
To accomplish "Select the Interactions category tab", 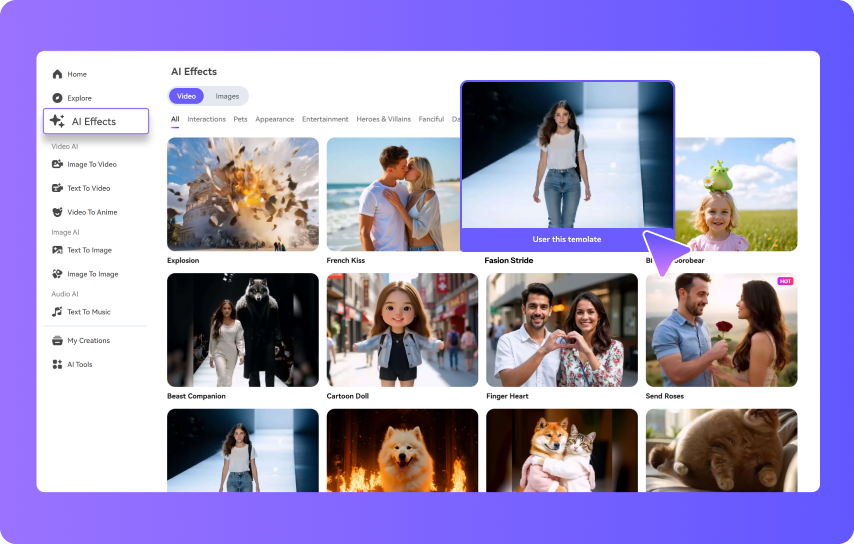I will point(206,119).
